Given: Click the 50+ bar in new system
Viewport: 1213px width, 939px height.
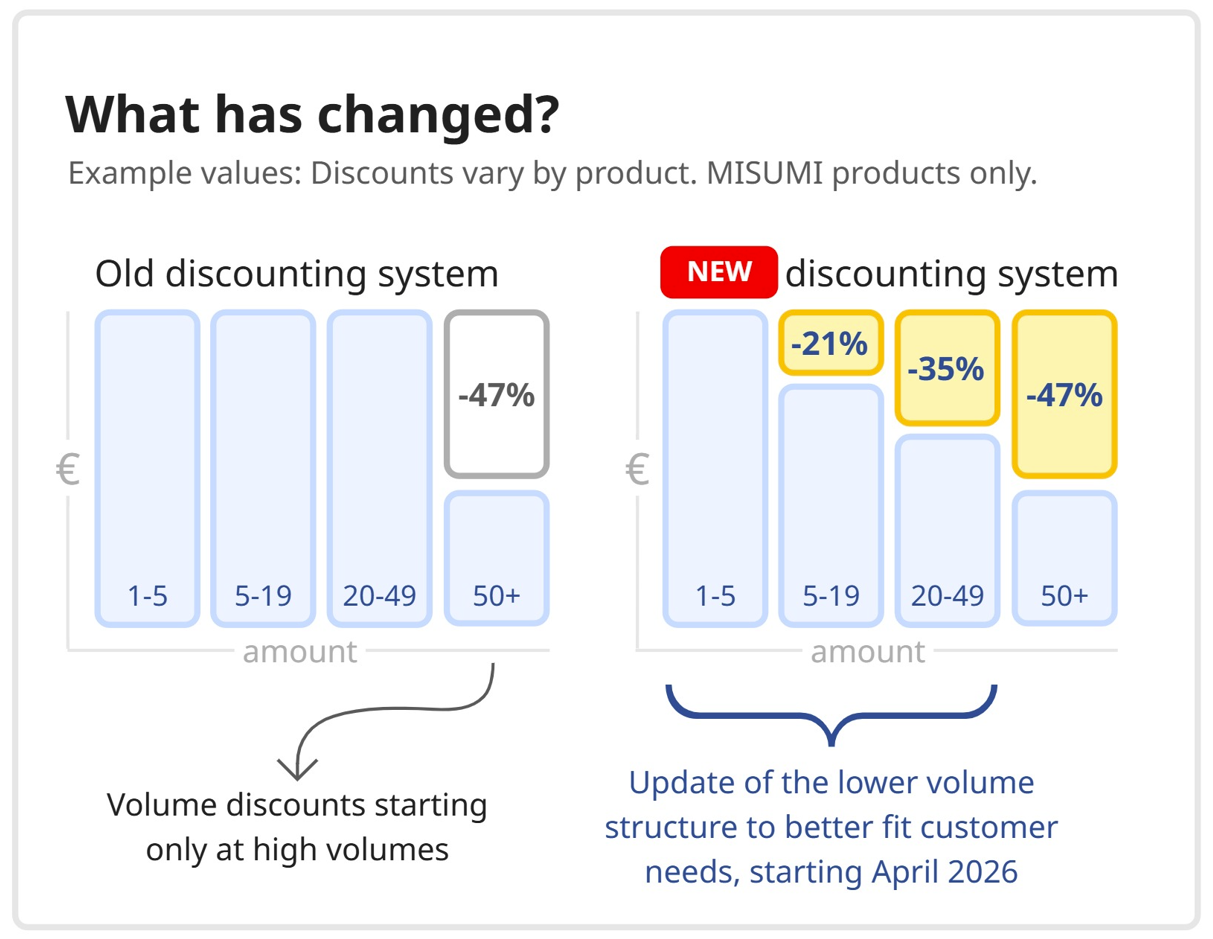Looking at the screenshot, I should click(1064, 557).
